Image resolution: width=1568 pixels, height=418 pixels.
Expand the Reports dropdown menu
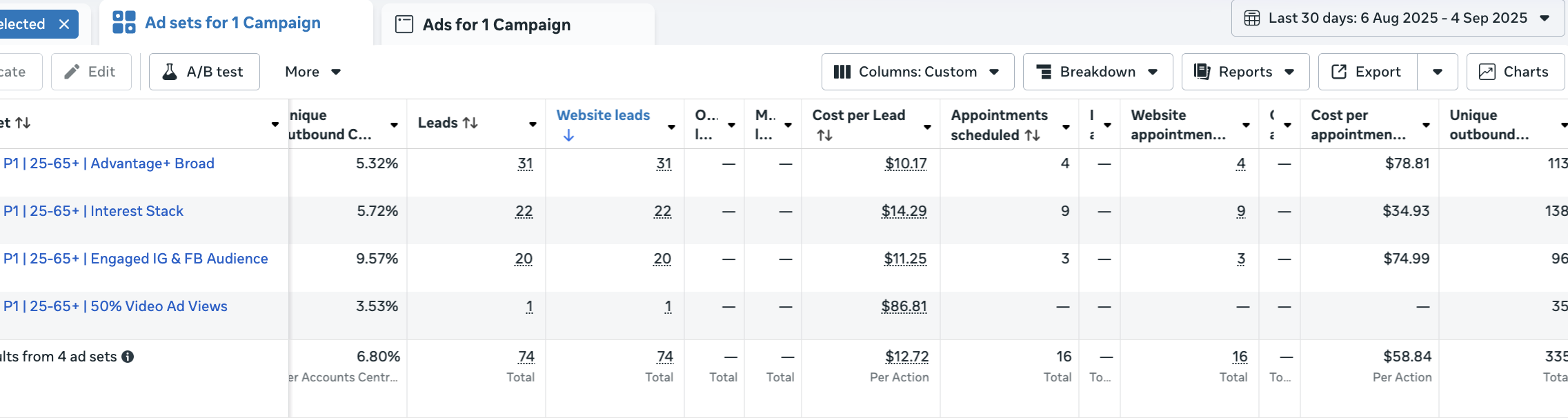[x=1245, y=72]
